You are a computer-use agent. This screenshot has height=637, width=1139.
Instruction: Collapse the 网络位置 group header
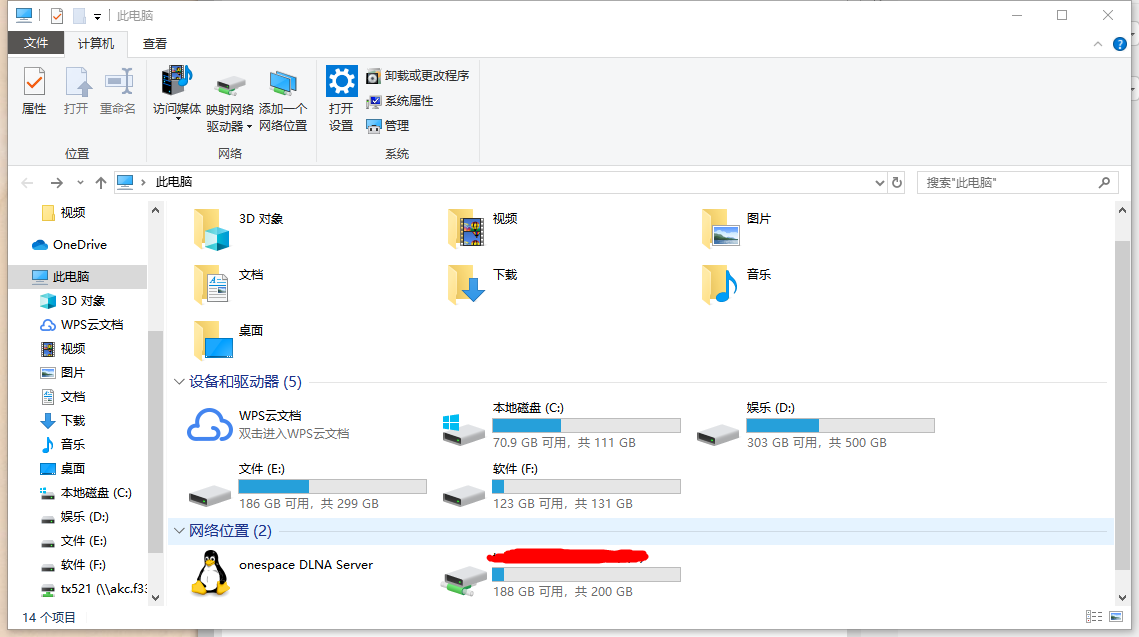[x=179, y=531]
